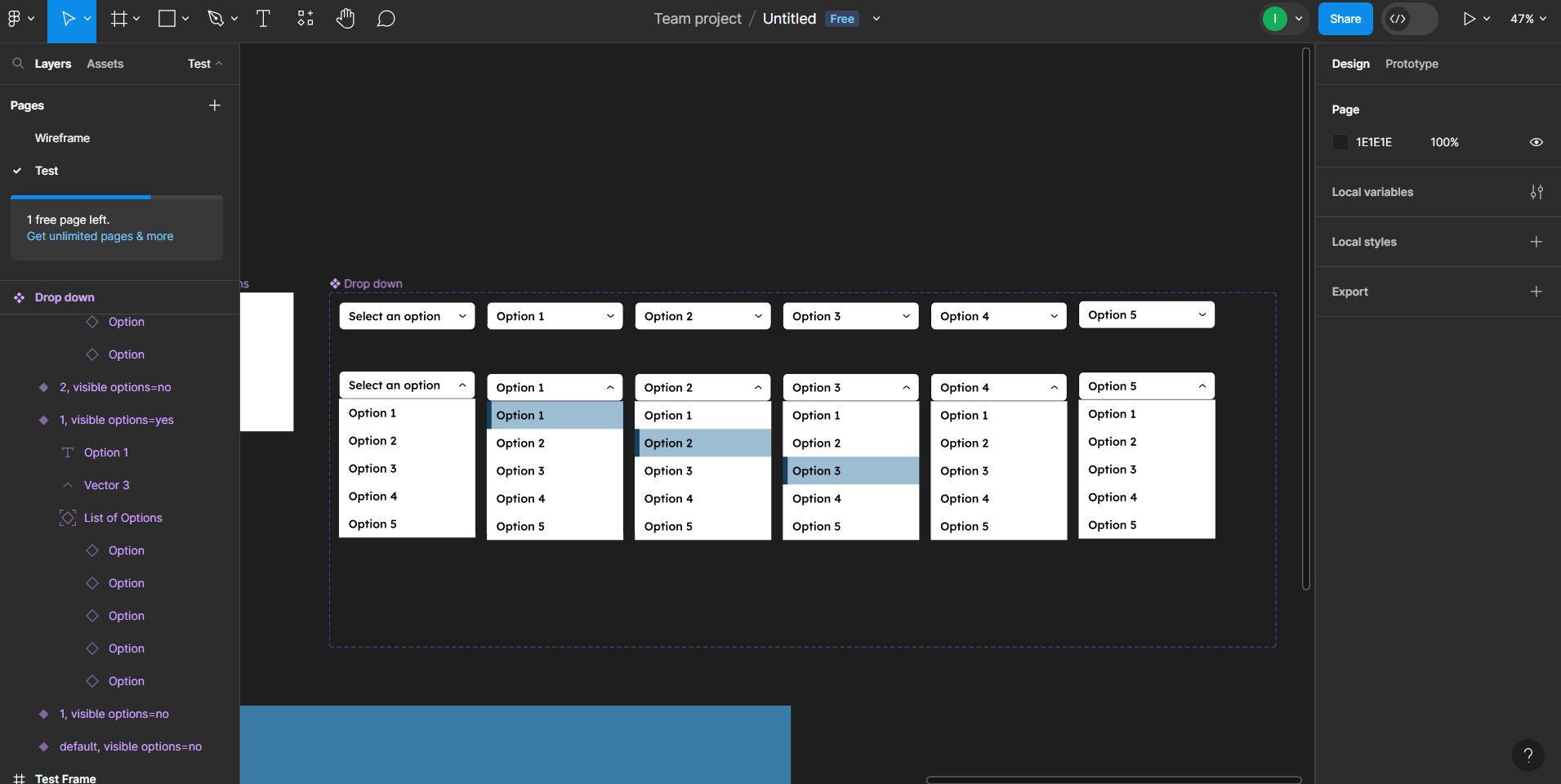Image resolution: width=1561 pixels, height=784 pixels.
Task: Select the Move tool
Action: pos(68,19)
